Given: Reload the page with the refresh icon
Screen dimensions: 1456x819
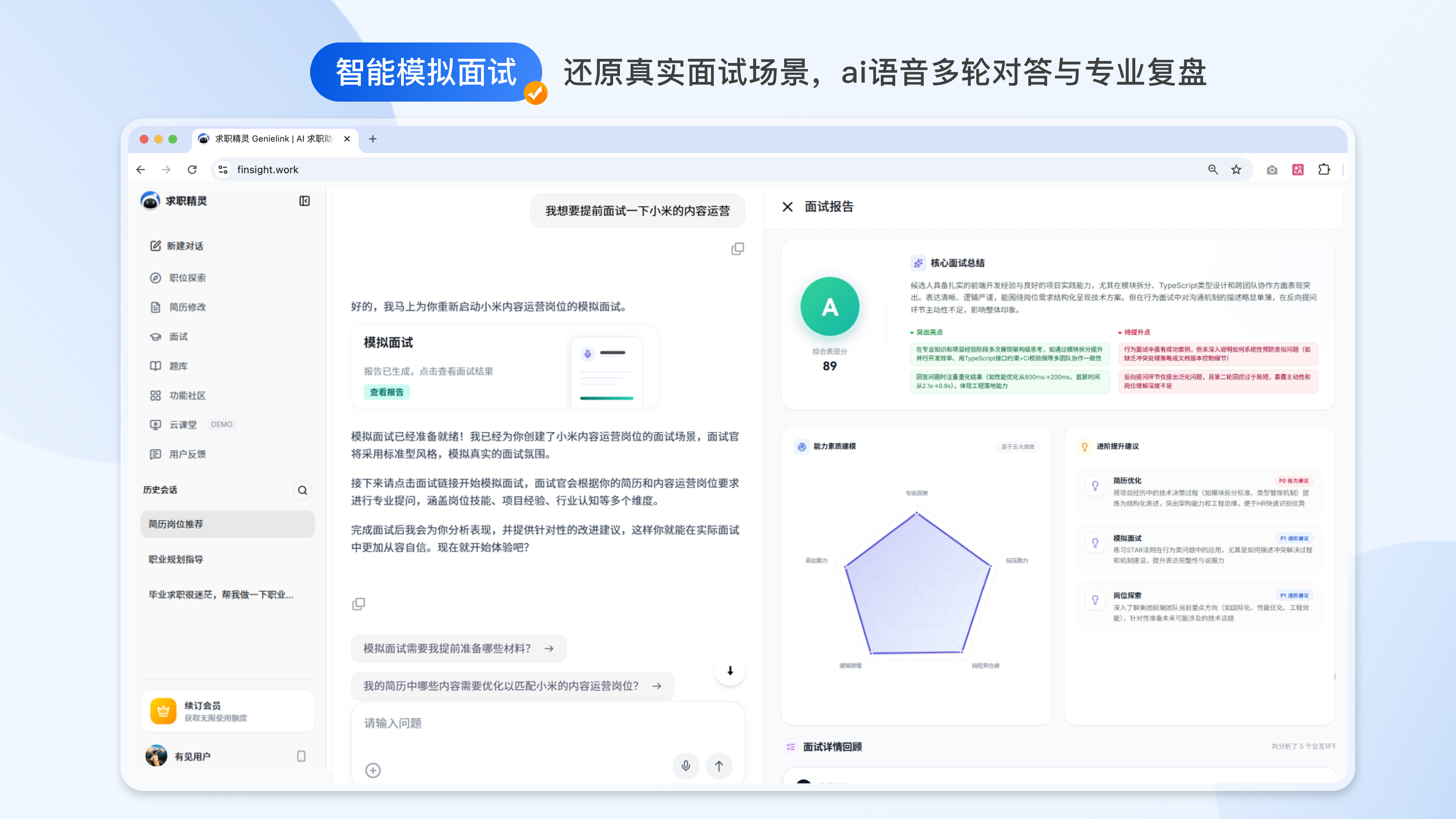Looking at the screenshot, I should [x=192, y=169].
